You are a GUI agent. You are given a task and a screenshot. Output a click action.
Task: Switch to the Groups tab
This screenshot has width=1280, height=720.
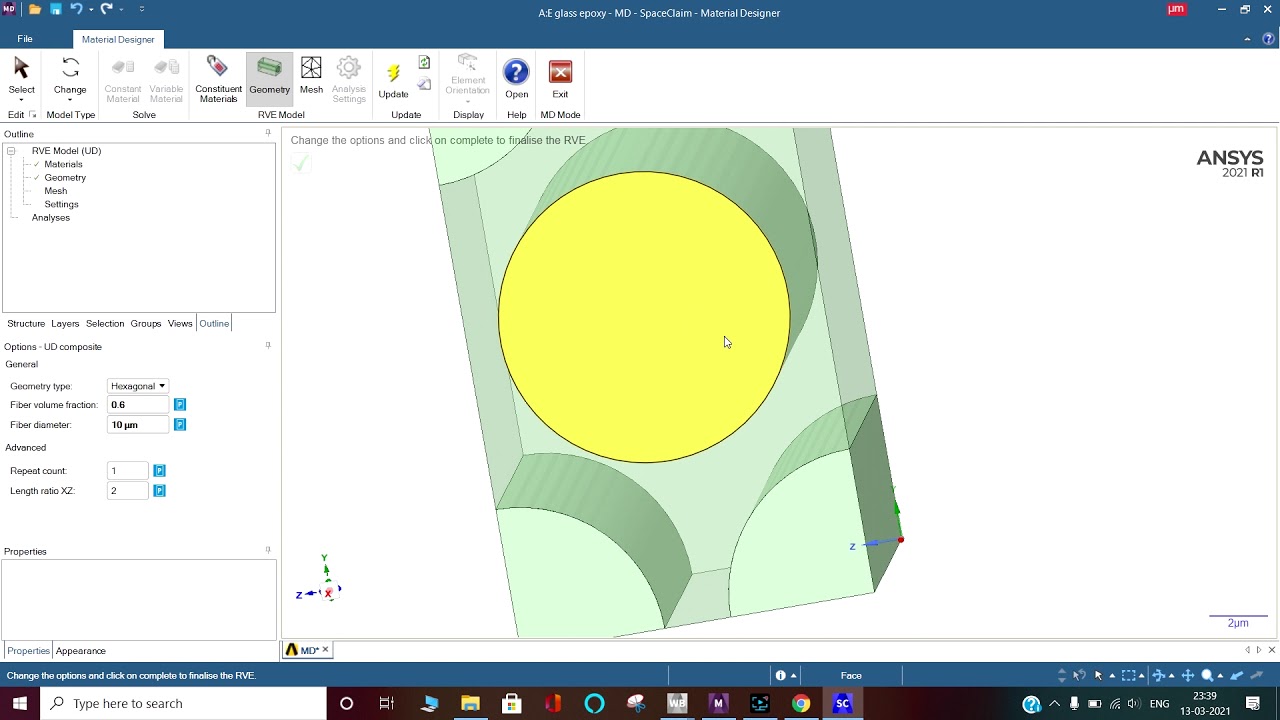145,324
